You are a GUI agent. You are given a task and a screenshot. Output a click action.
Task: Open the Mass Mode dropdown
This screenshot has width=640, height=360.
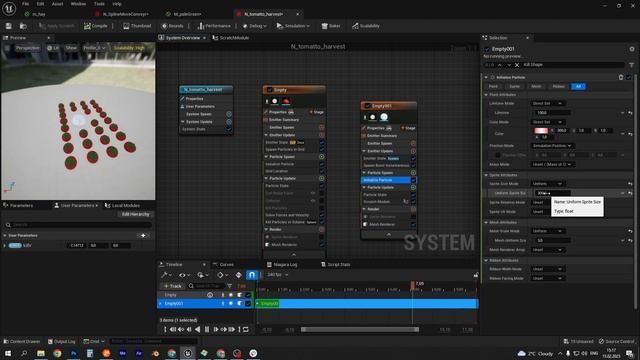pos(552,164)
